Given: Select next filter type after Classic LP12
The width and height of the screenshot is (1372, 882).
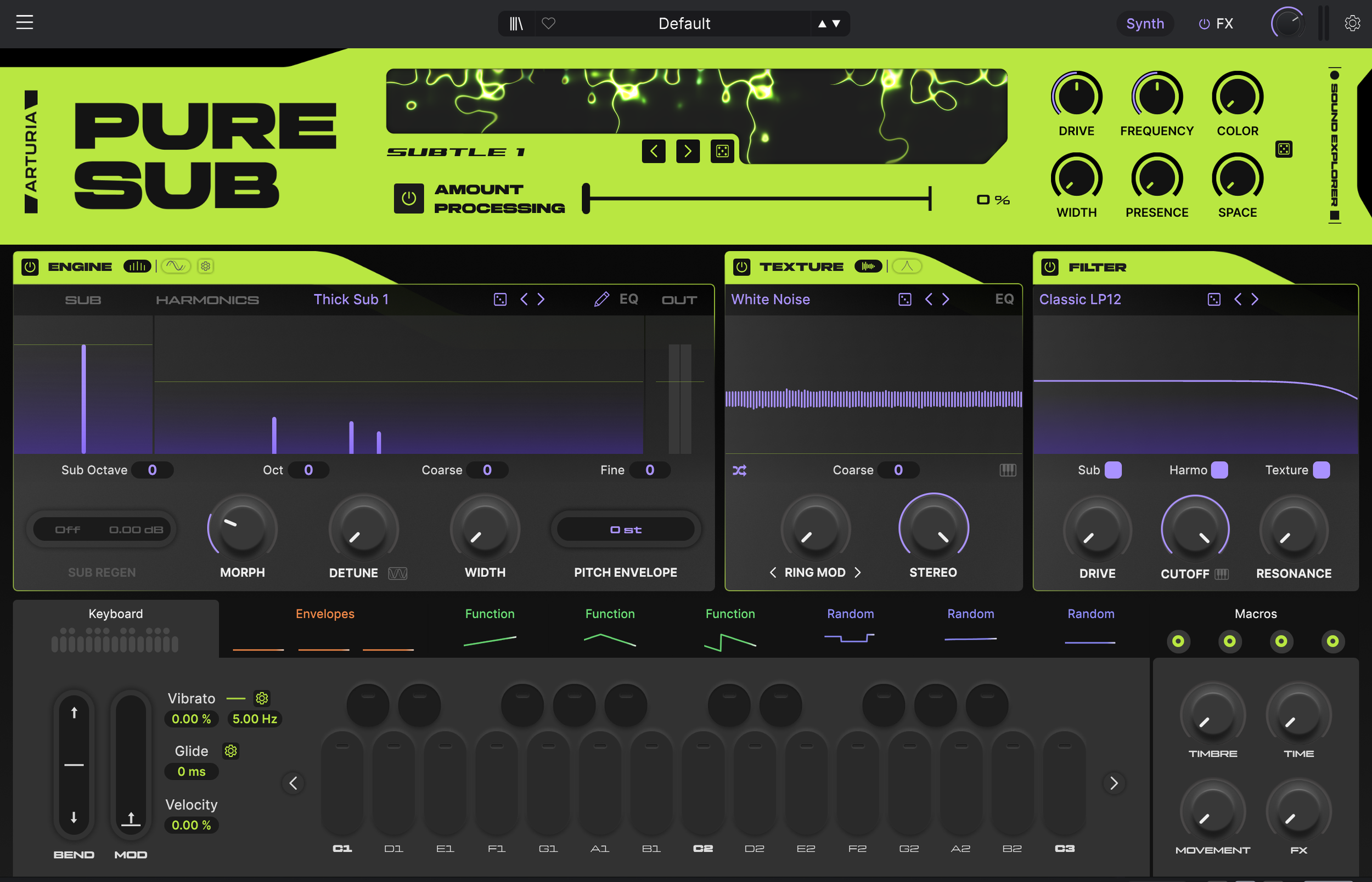Looking at the screenshot, I should [x=1255, y=299].
